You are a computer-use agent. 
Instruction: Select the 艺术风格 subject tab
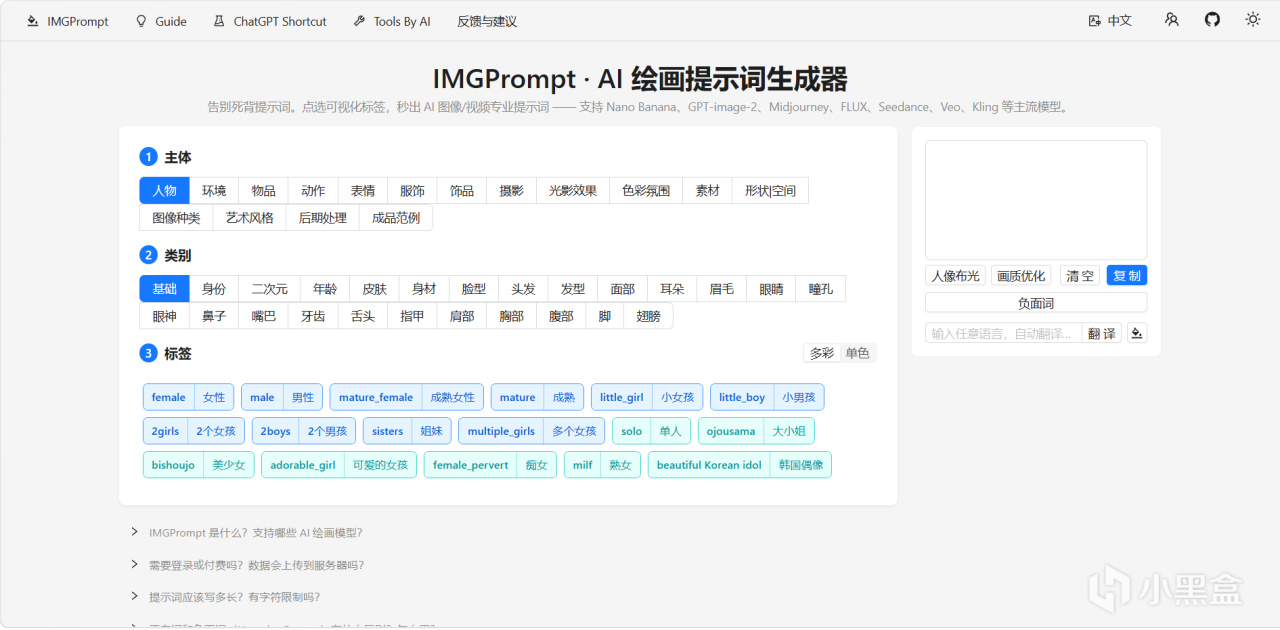[x=249, y=217]
